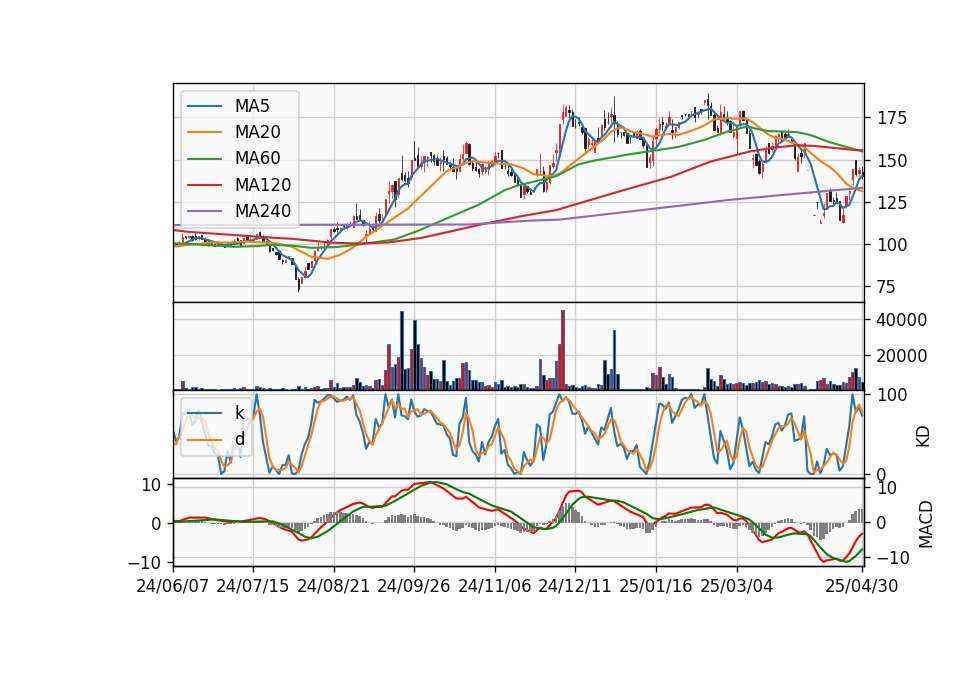Click the KD axis title

923,436
